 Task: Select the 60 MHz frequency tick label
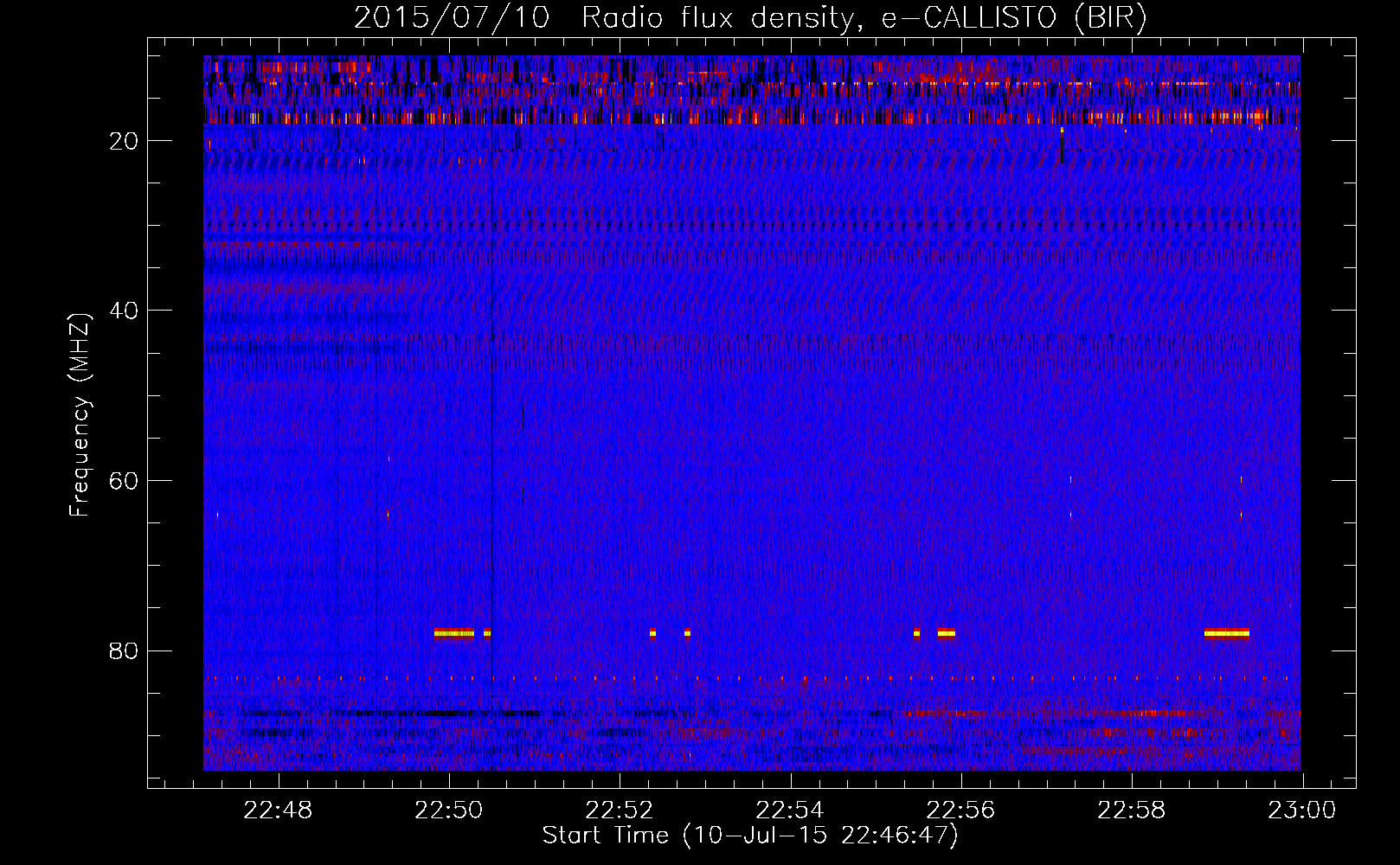[125, 481]
